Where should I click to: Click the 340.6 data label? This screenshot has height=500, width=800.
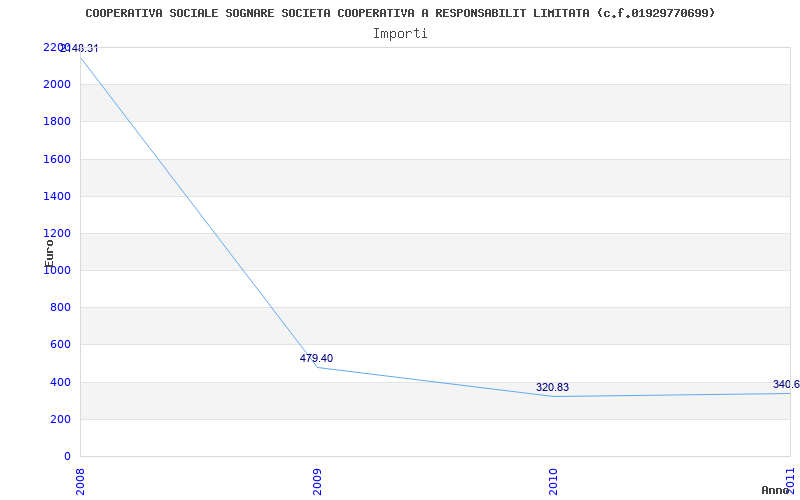[786, 385]
